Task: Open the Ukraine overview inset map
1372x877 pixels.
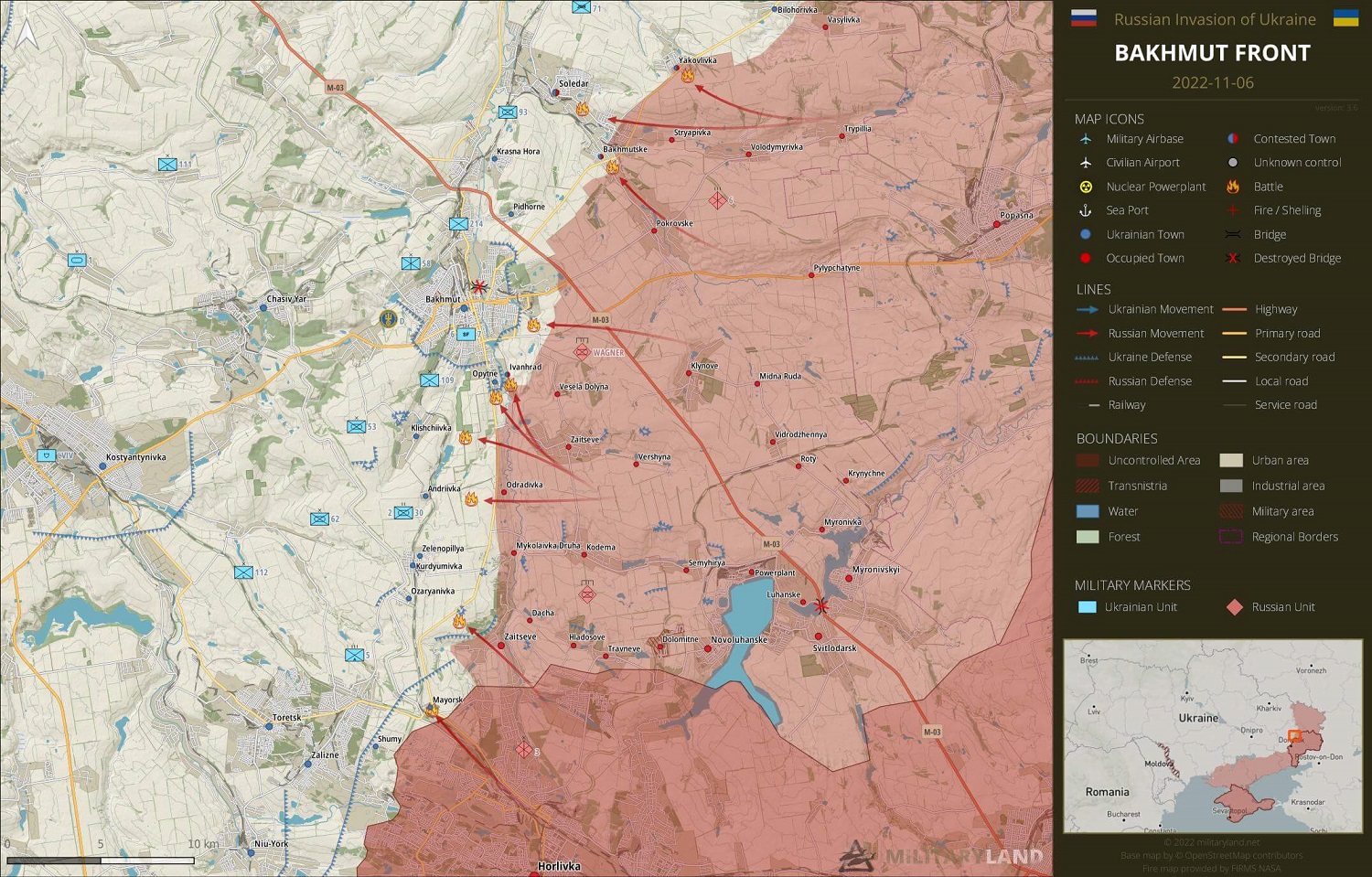Action: pos(1212,736)
